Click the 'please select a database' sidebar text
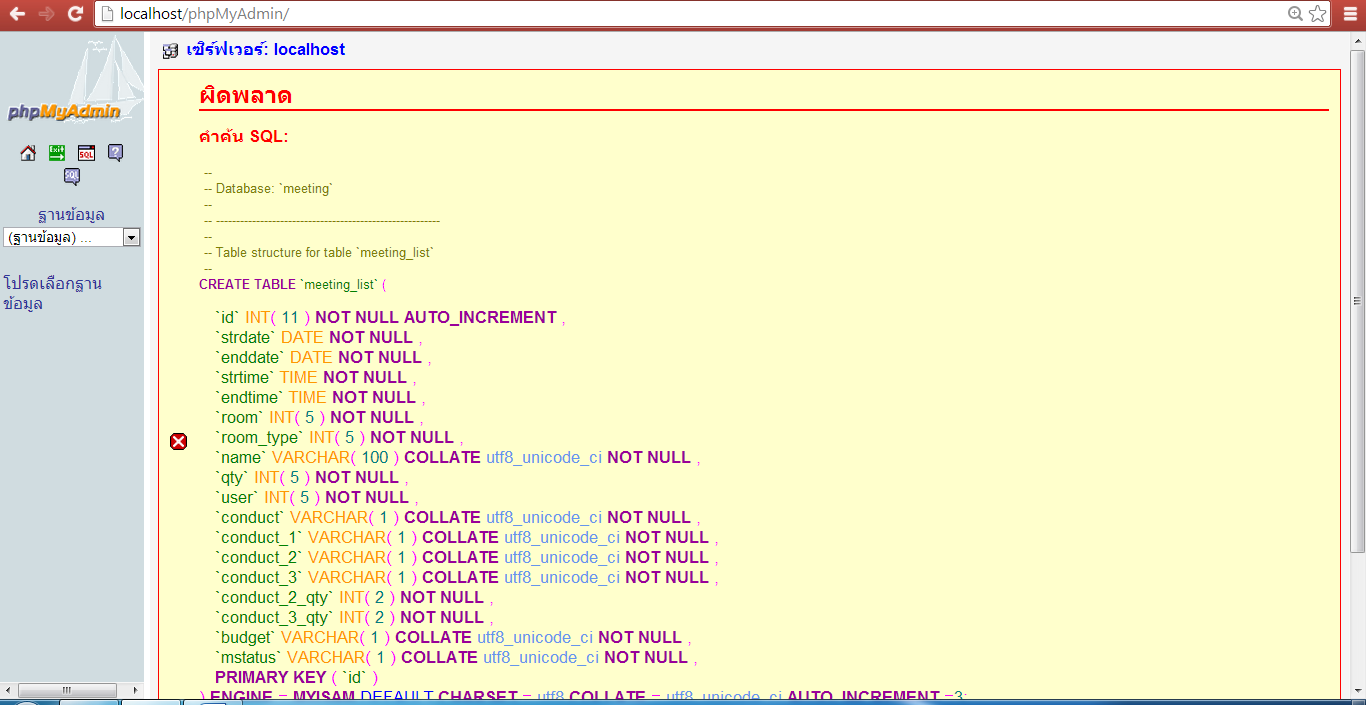The width and height of the screenshot is (1366, 705). click(x=53, y=293)
